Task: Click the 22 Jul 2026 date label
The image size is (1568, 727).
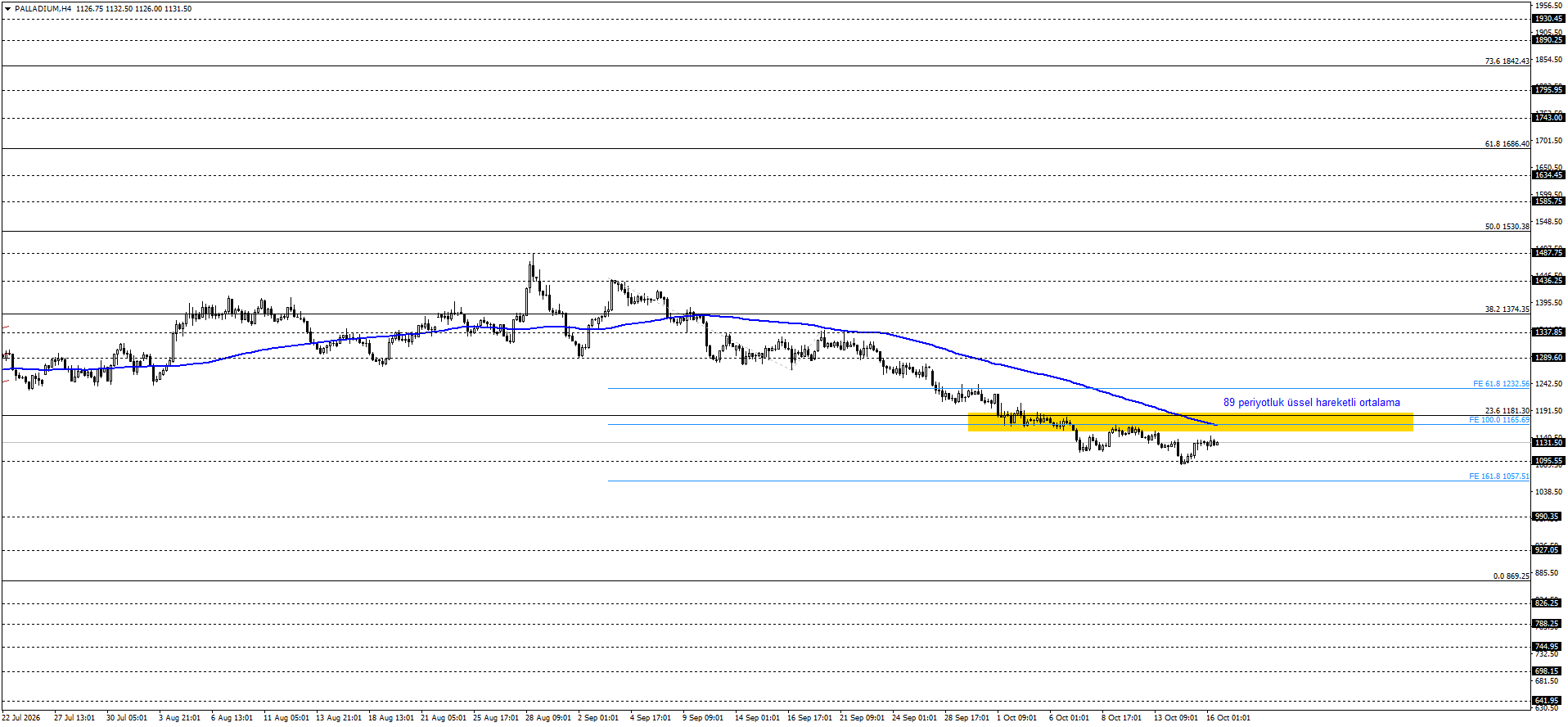Action: 20,718
